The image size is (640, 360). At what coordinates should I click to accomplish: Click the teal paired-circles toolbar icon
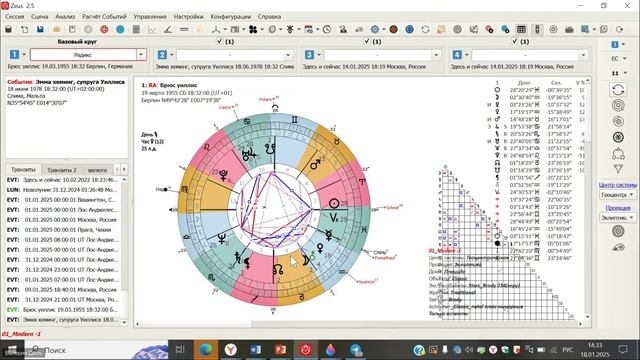(505, 29)
